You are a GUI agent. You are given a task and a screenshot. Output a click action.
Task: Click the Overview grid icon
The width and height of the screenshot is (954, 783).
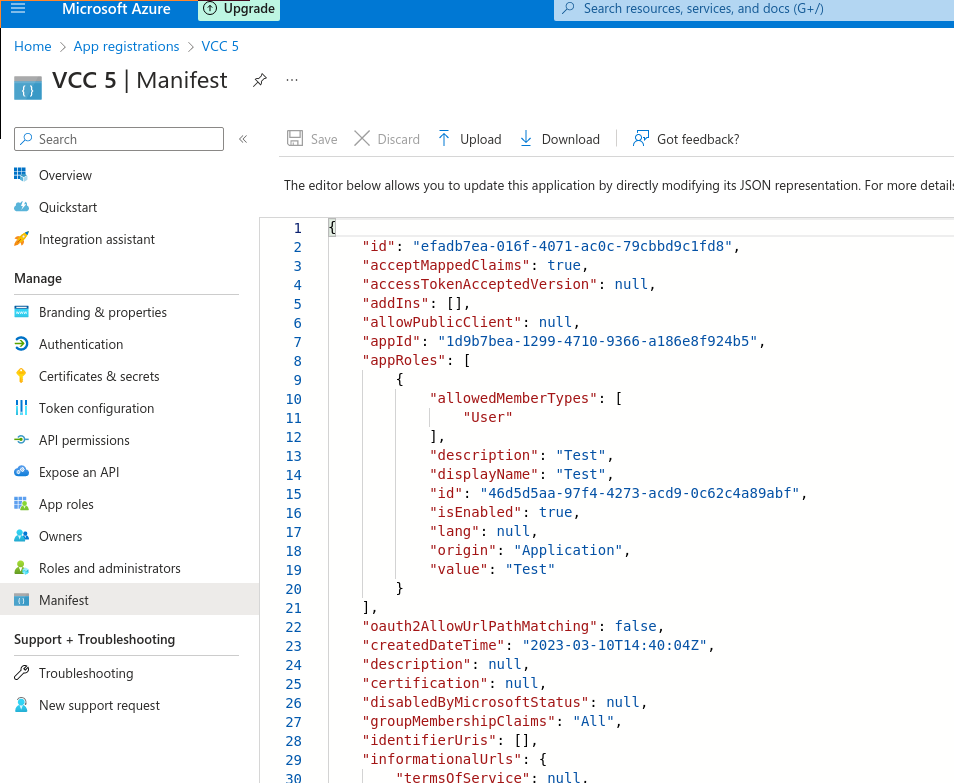pyautogui.click(x=21, y=175)
